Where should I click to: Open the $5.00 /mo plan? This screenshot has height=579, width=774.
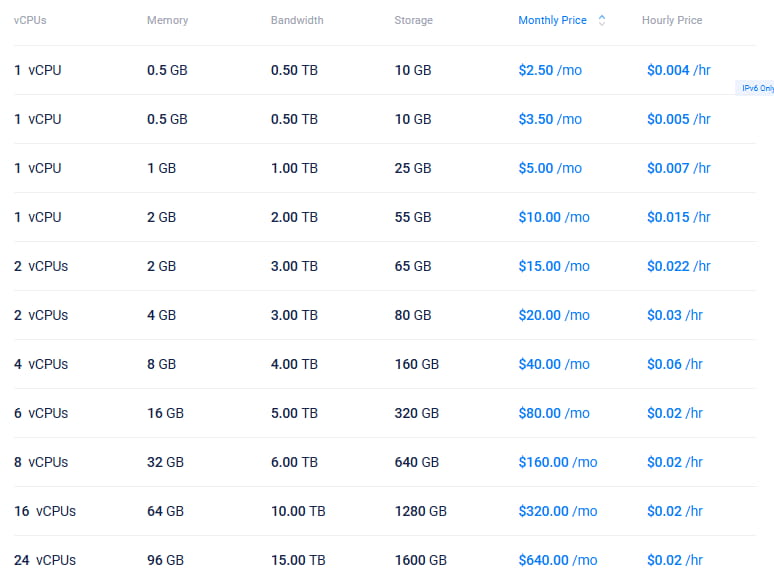(550, 168)
